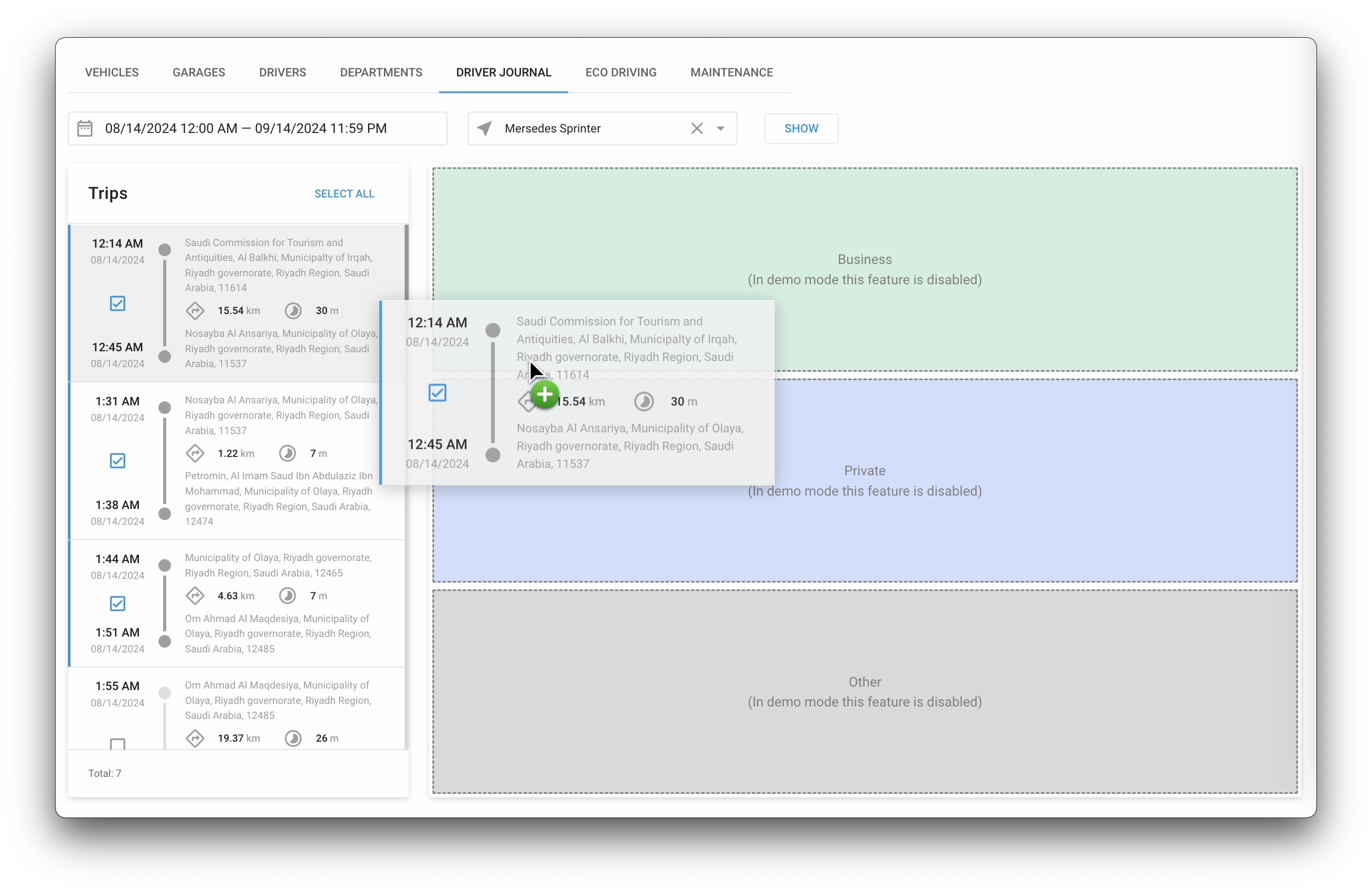The image size is (1372, 891).
Task: Click the navigation arrow icon beside Mersedes Sprinter
Action: (x=485, y=128)
